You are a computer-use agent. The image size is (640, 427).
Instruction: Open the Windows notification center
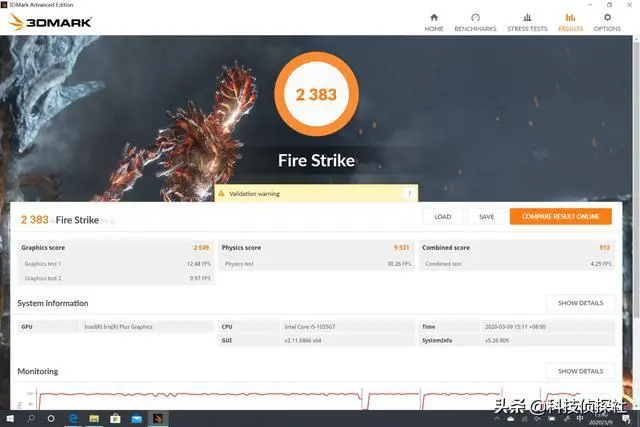[627, 419]
